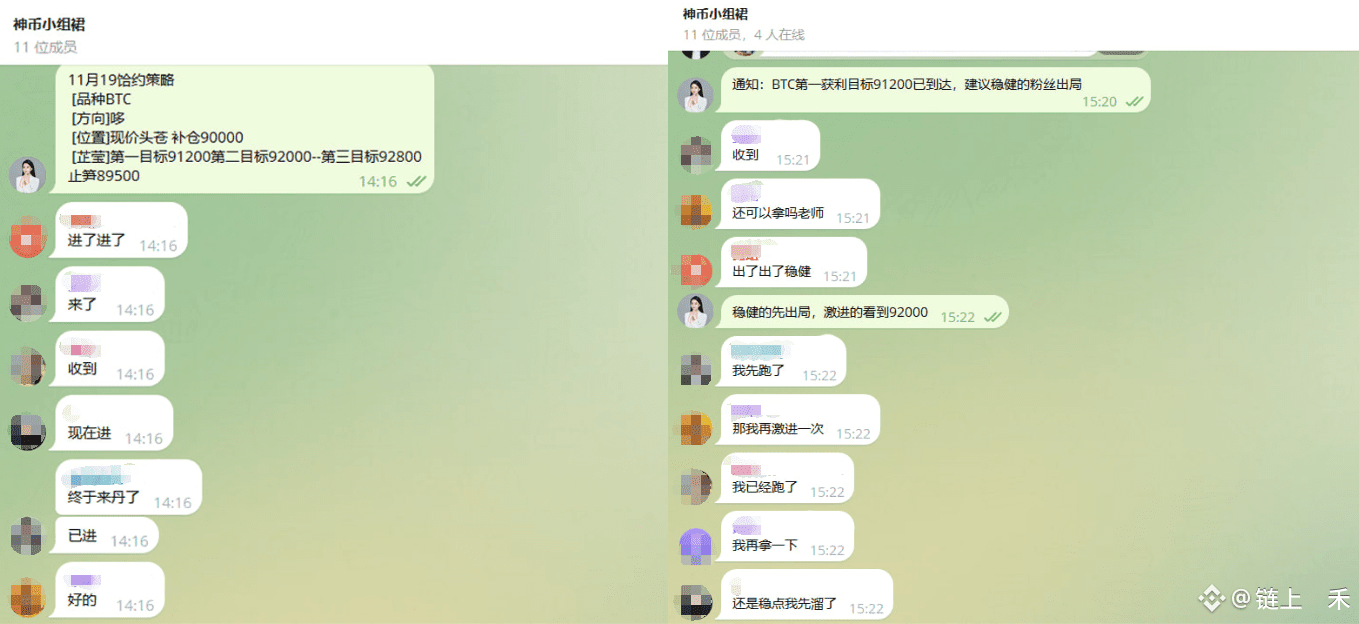Viewport: 1359px width, 624px height.
Task: Click the 还是稳点我先溜了 message bubble
Action: coord(807,595)
